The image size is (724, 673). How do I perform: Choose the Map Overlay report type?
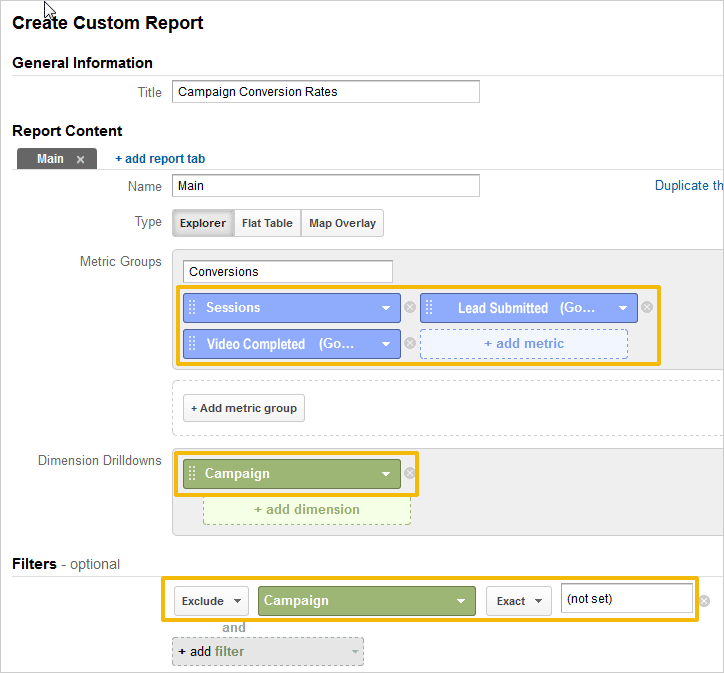coord(342,223)
